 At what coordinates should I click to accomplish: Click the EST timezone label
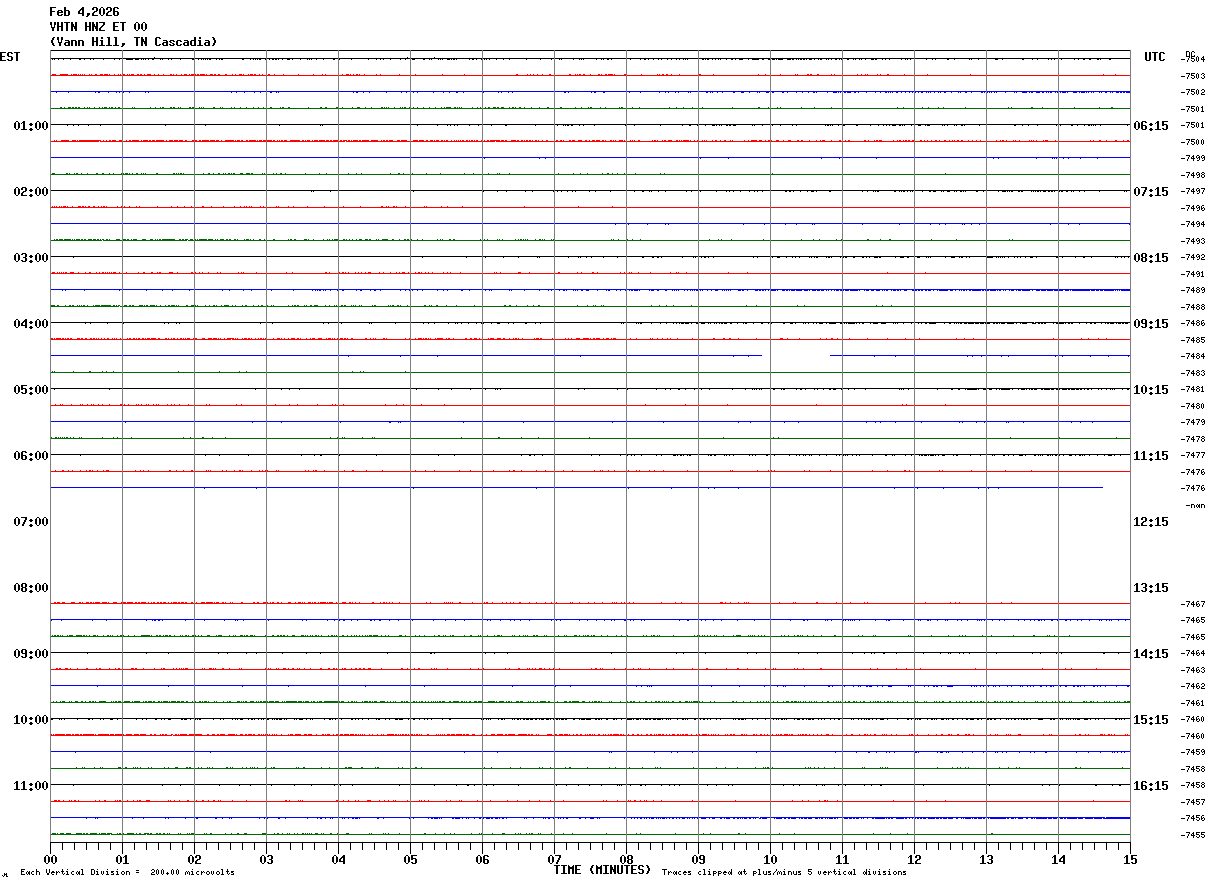[x=10, y=57]
